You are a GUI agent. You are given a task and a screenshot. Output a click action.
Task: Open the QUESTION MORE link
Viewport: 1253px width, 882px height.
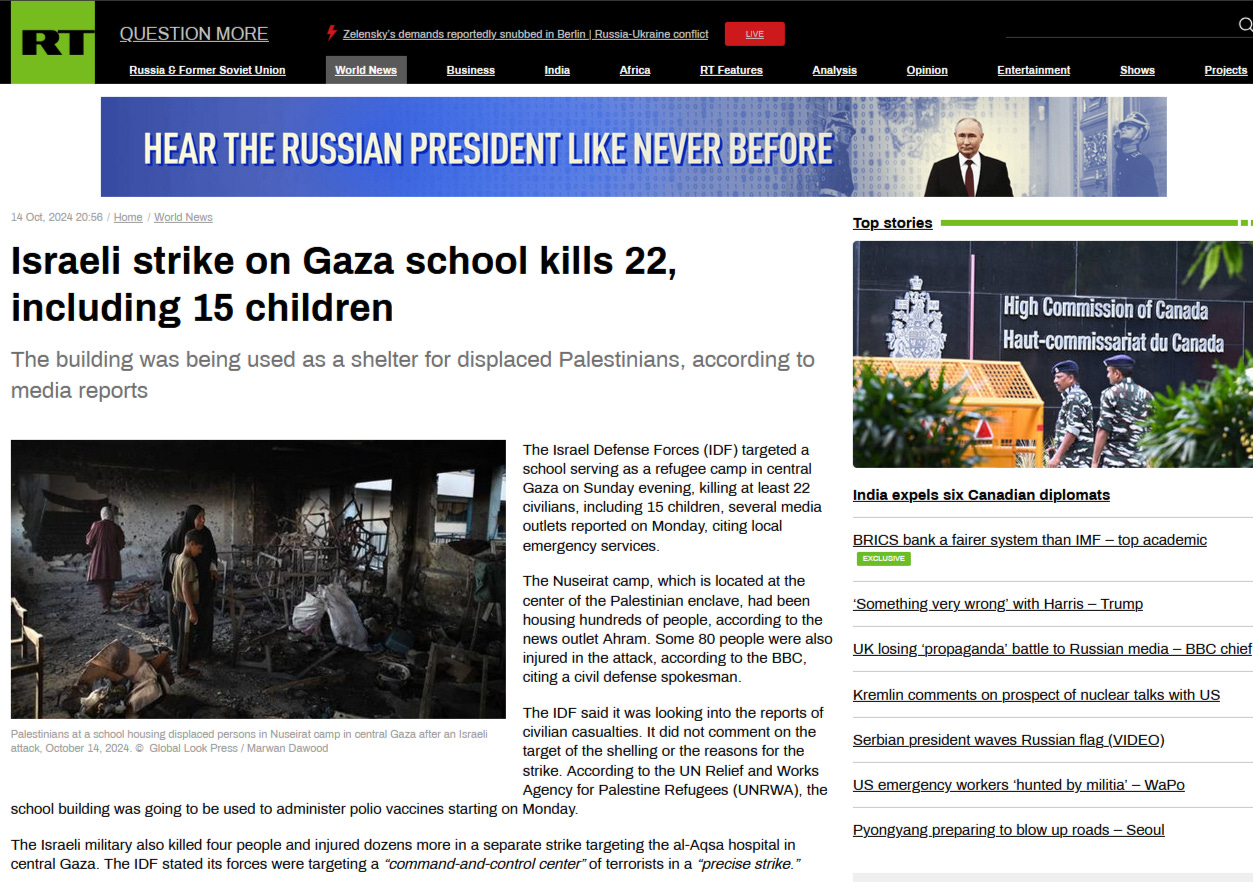(x=194, y=34)
